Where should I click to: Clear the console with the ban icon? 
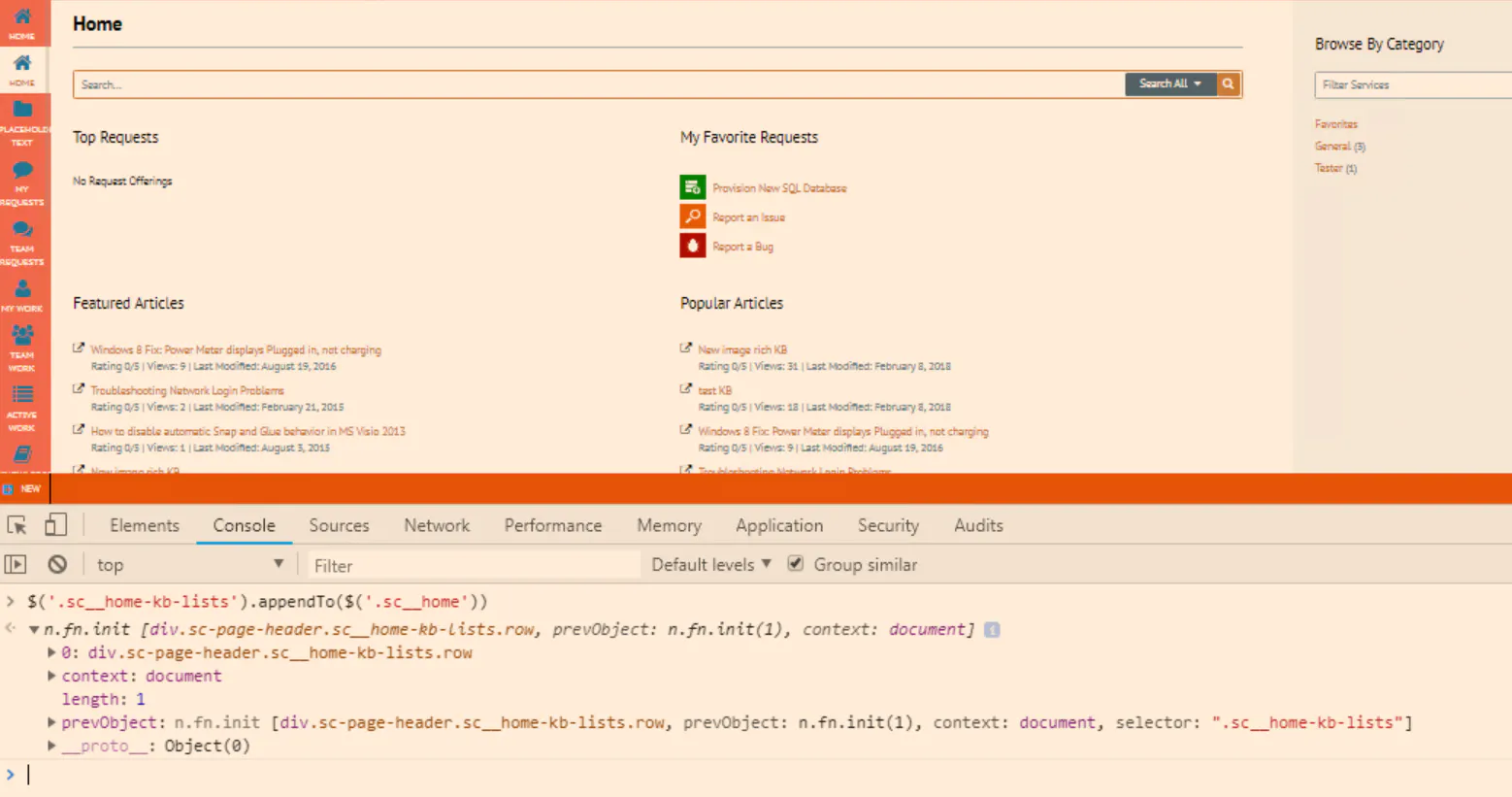tap(57, 564)
